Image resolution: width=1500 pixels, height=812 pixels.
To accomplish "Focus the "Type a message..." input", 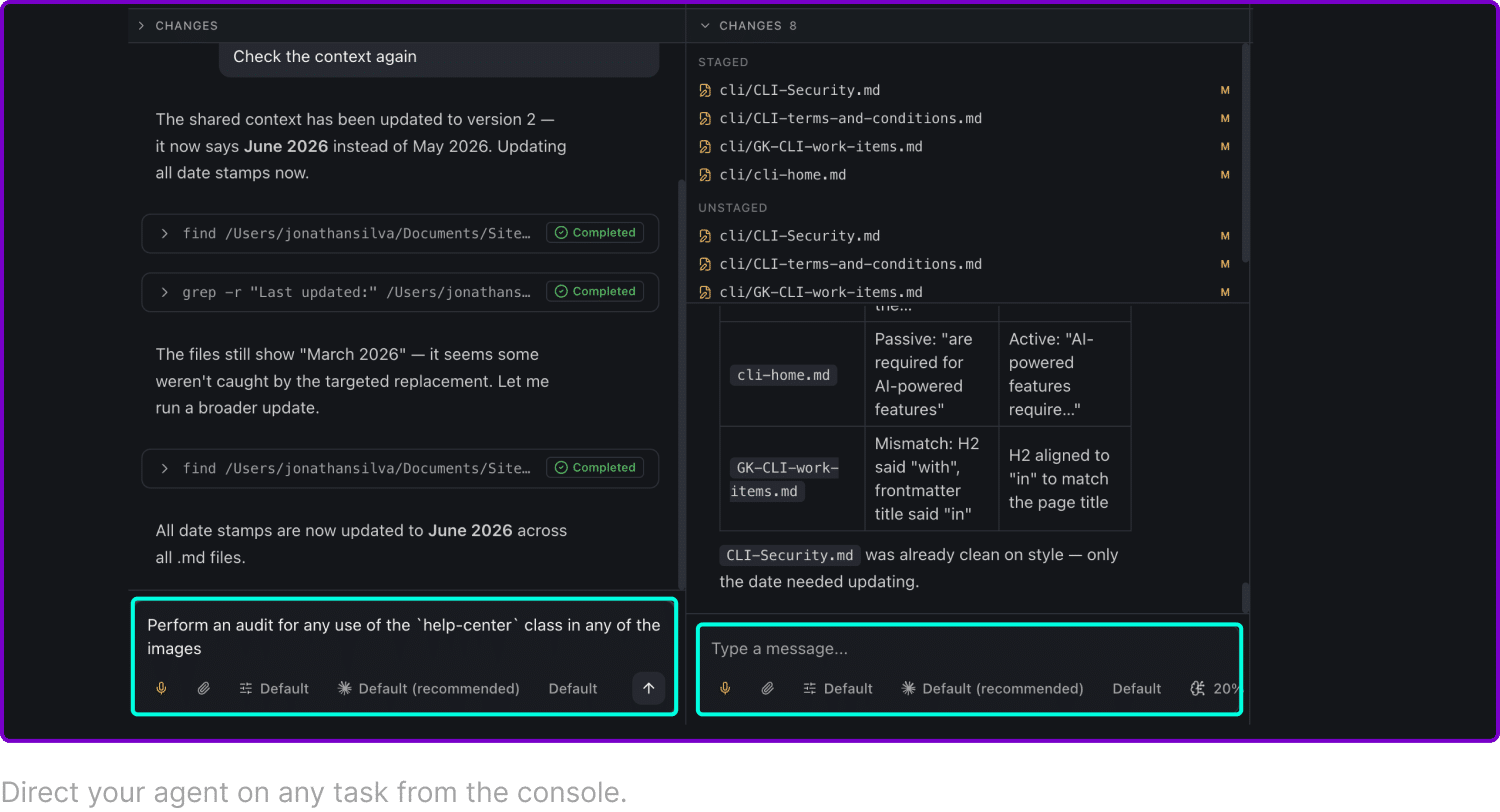I will [969, 649].
